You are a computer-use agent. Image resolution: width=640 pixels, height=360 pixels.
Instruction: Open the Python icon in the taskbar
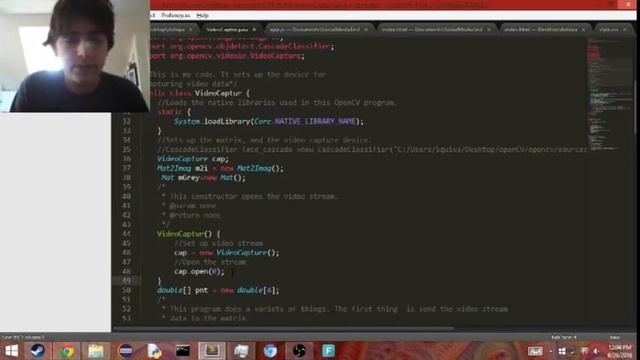click(154, 351)
